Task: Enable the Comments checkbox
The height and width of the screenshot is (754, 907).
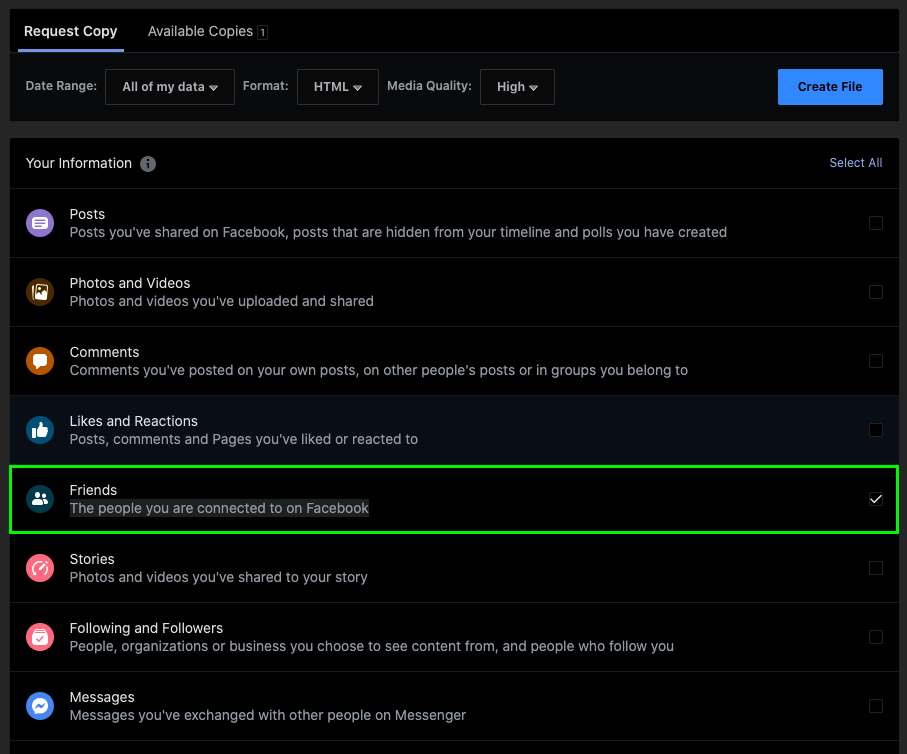Action: click(876, 361)
